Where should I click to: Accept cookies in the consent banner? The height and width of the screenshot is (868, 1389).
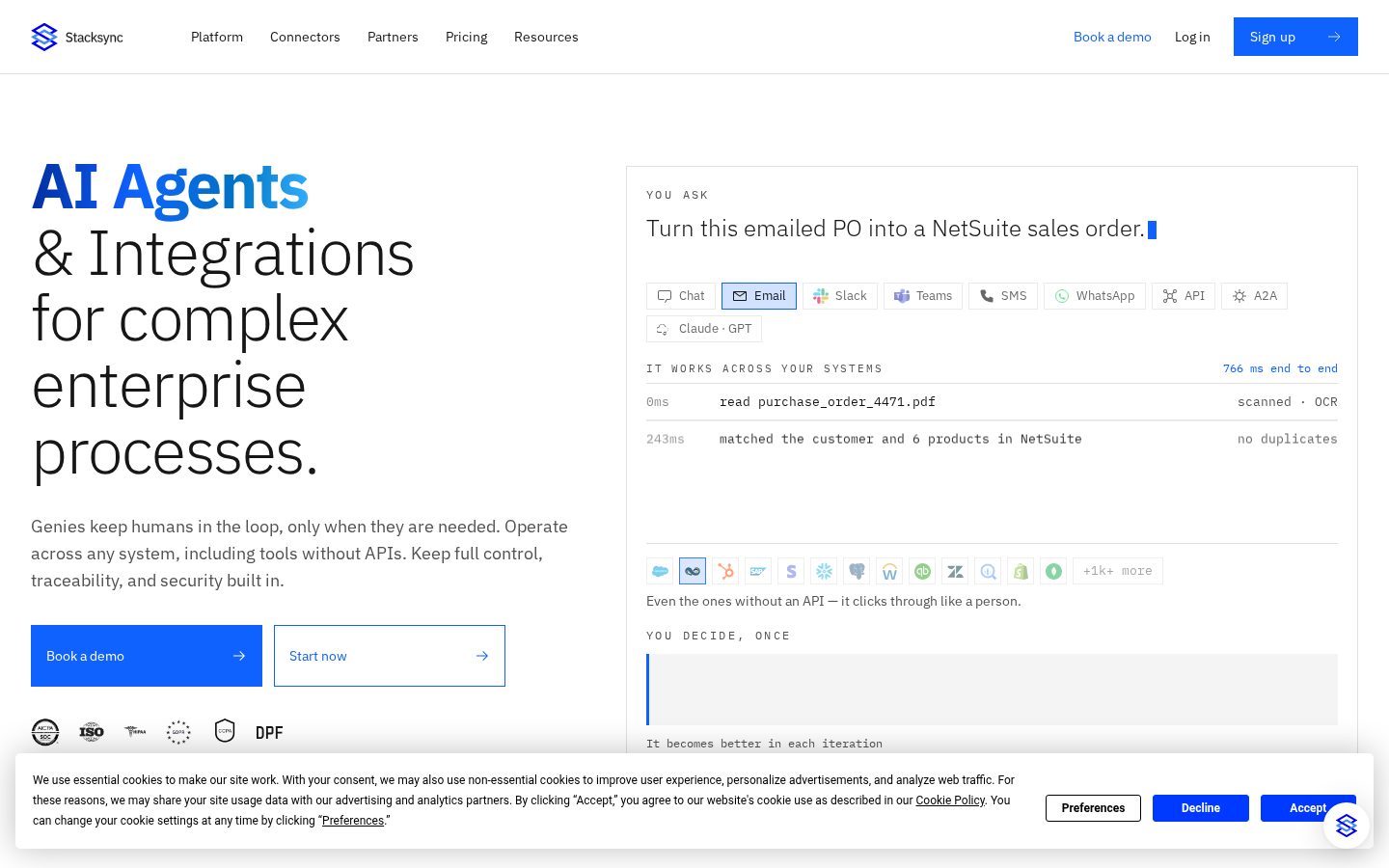point(1307,808)
